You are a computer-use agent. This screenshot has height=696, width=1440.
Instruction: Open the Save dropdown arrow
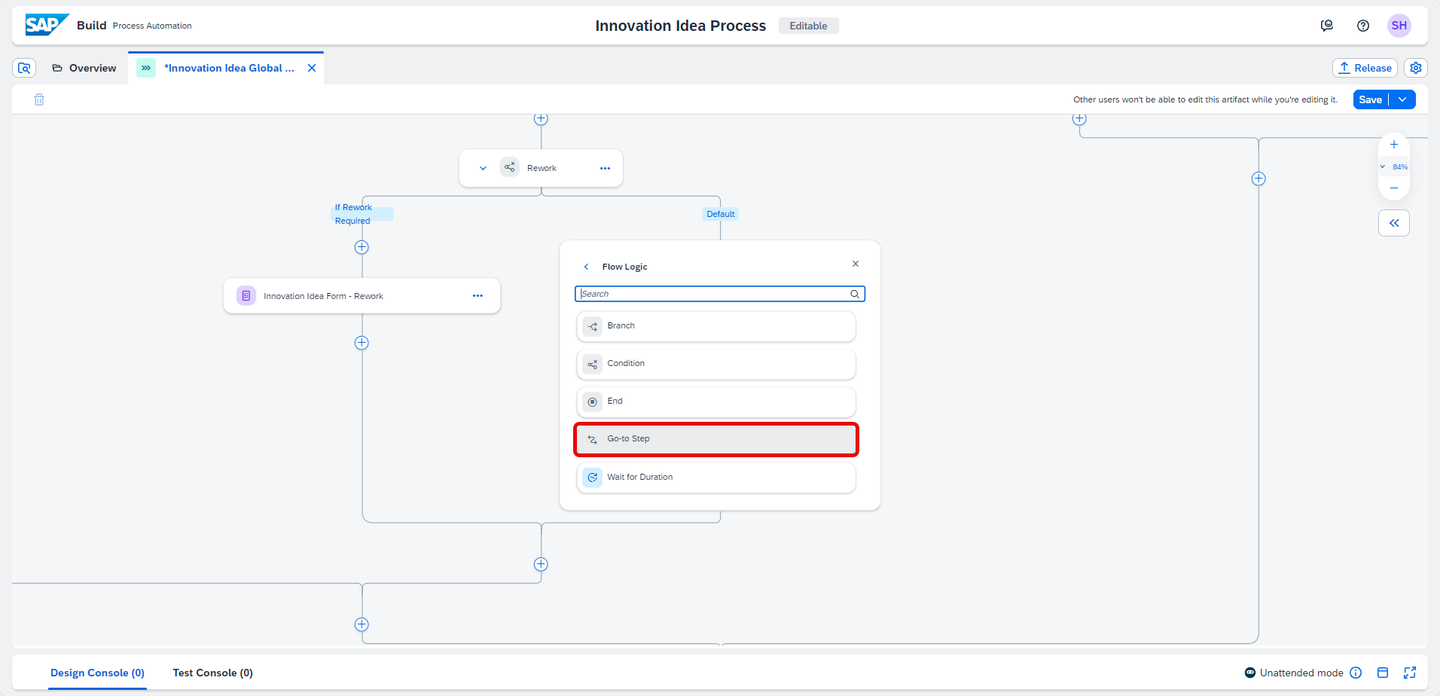click(x=1403, y=99)
